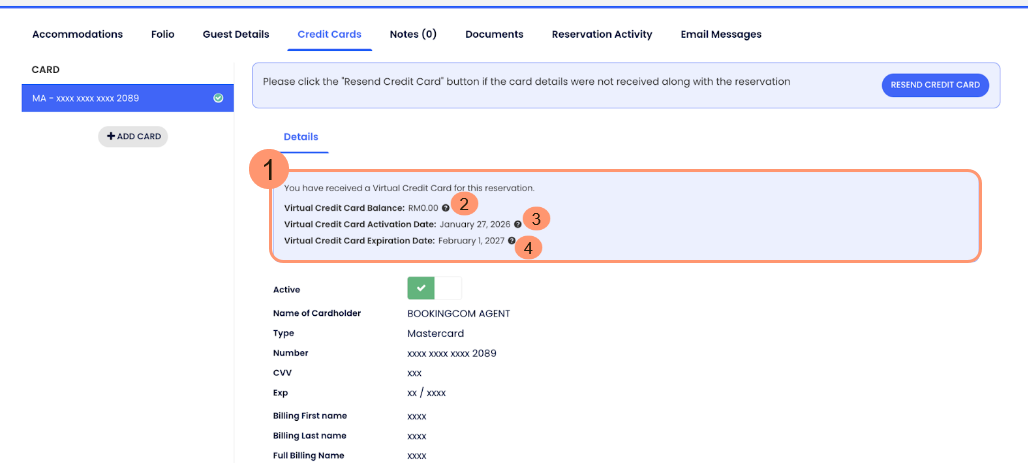Click the Resend Credit Card button
Screen dimensions: 1028x463
point(935,85)
